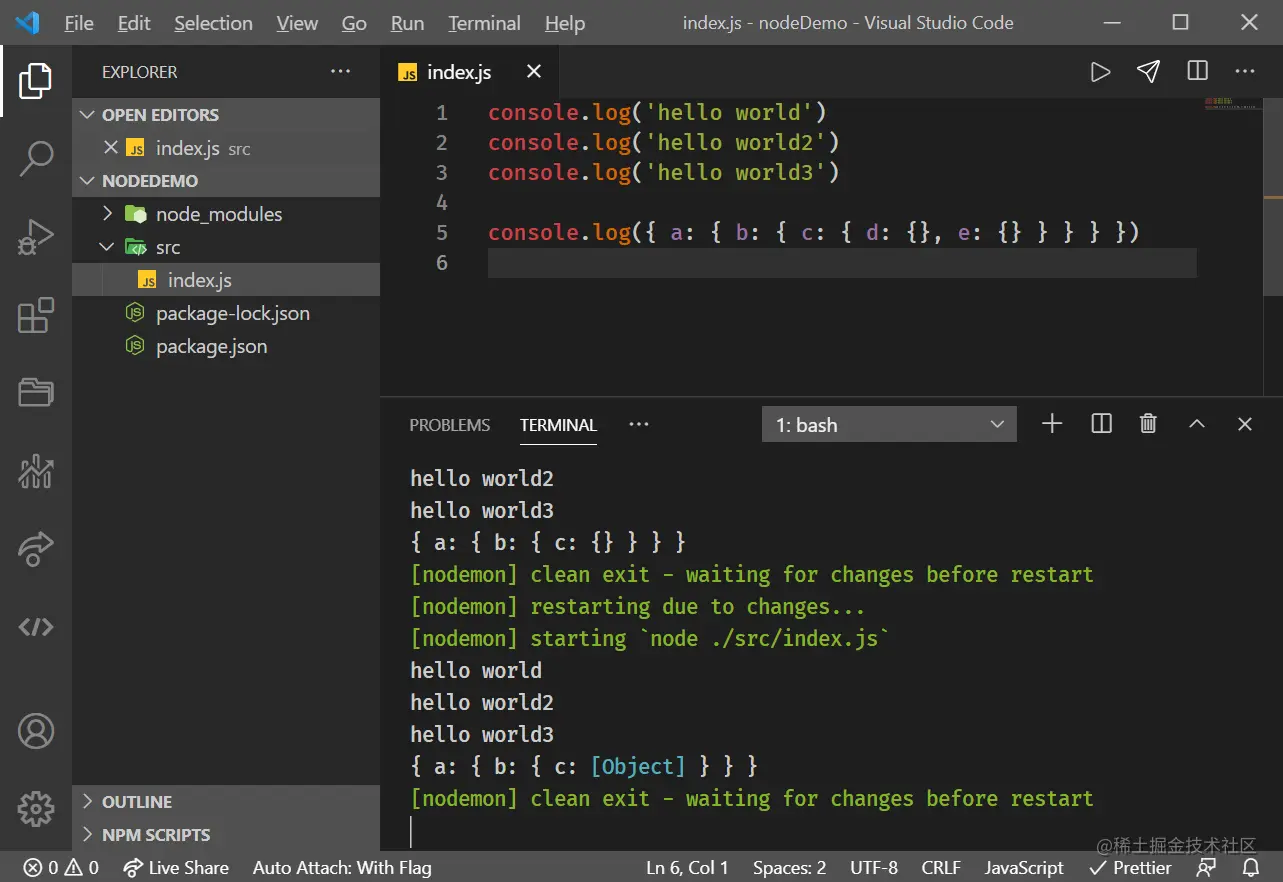Switch to the PROBLEMS panel tab
Image resolution: width=1283 pixels, height=882 pixels.
tap(450, 425)
